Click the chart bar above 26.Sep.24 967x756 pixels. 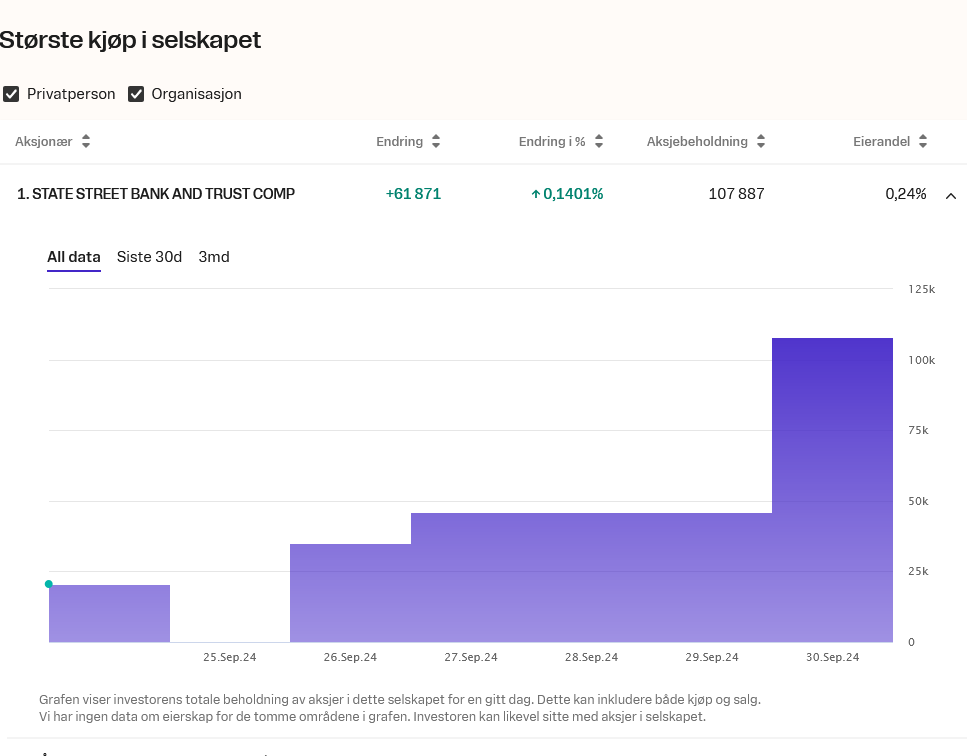pyautogui.click(x=350, y=593)
